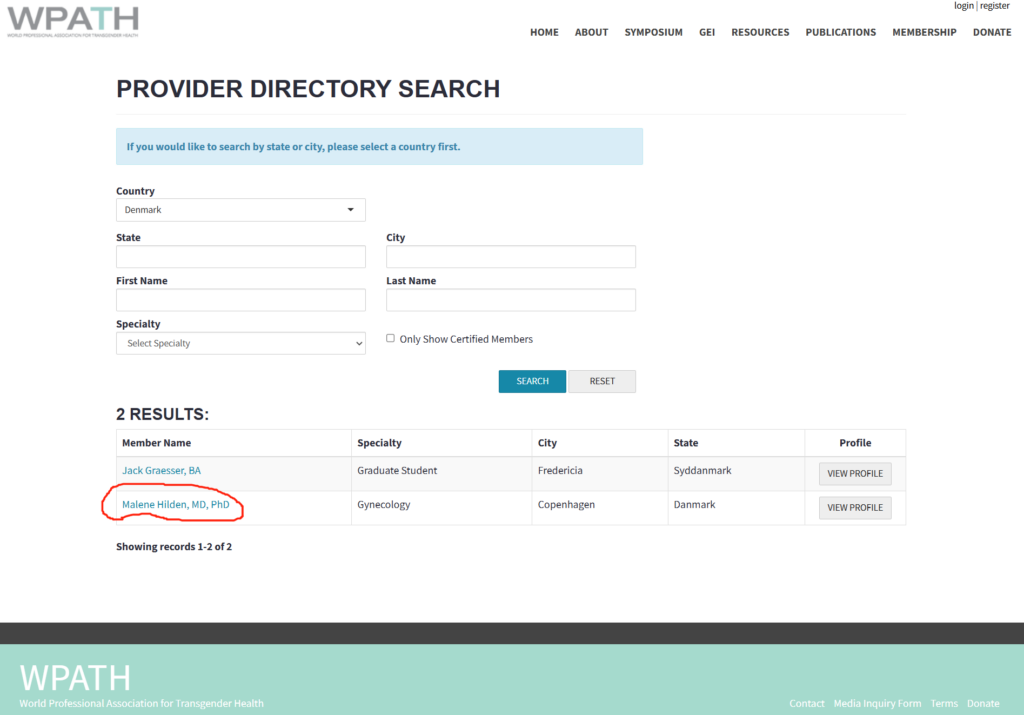This screenshot has height=715, width=1024.
Task: Click the DONATE menu item
Action: pos(992,32)
